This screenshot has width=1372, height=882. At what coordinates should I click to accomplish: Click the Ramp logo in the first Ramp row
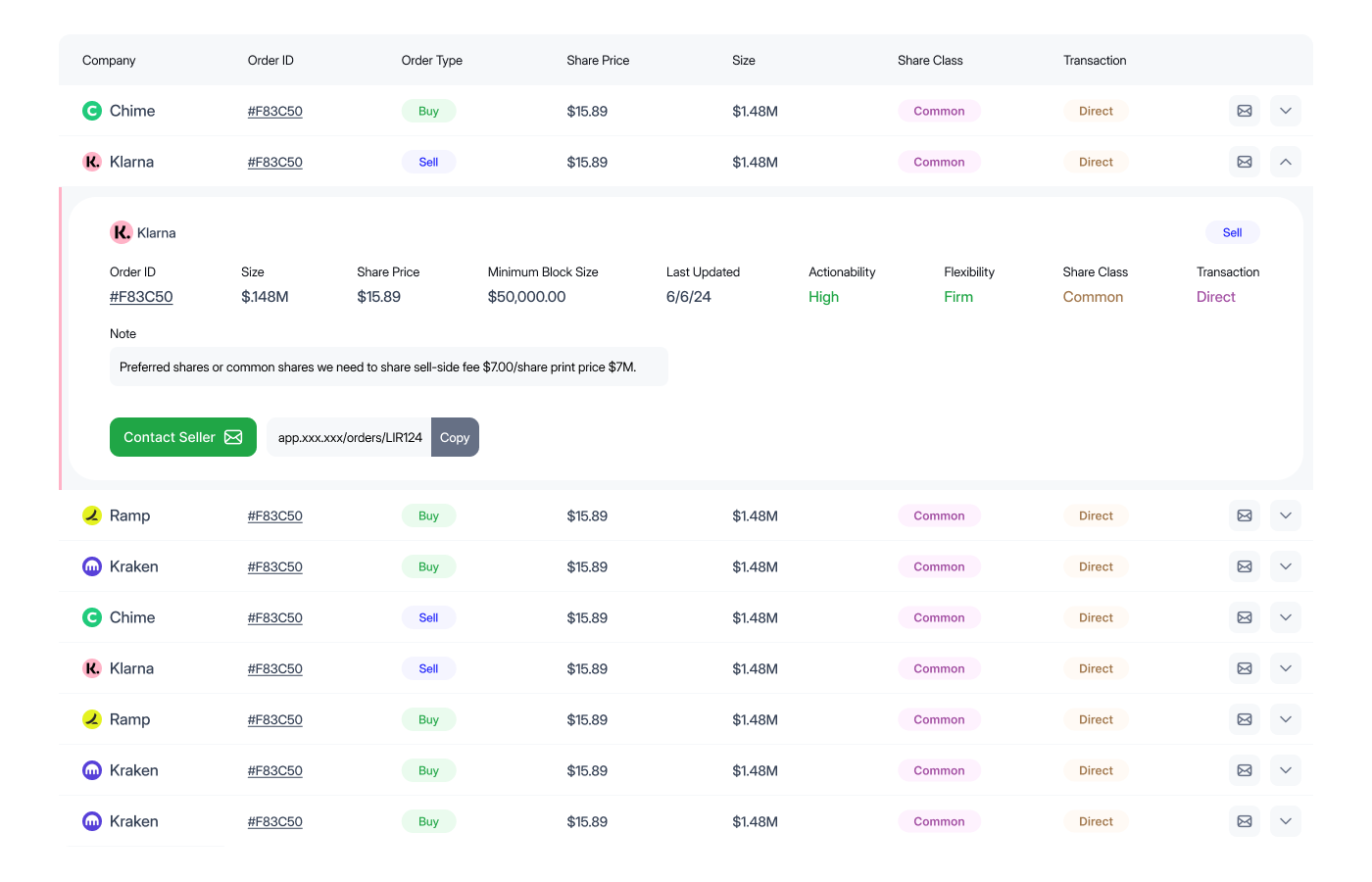click(92, 515)
